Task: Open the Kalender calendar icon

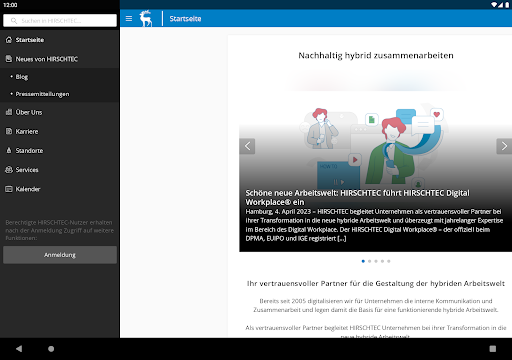Action: click(9, 189)
